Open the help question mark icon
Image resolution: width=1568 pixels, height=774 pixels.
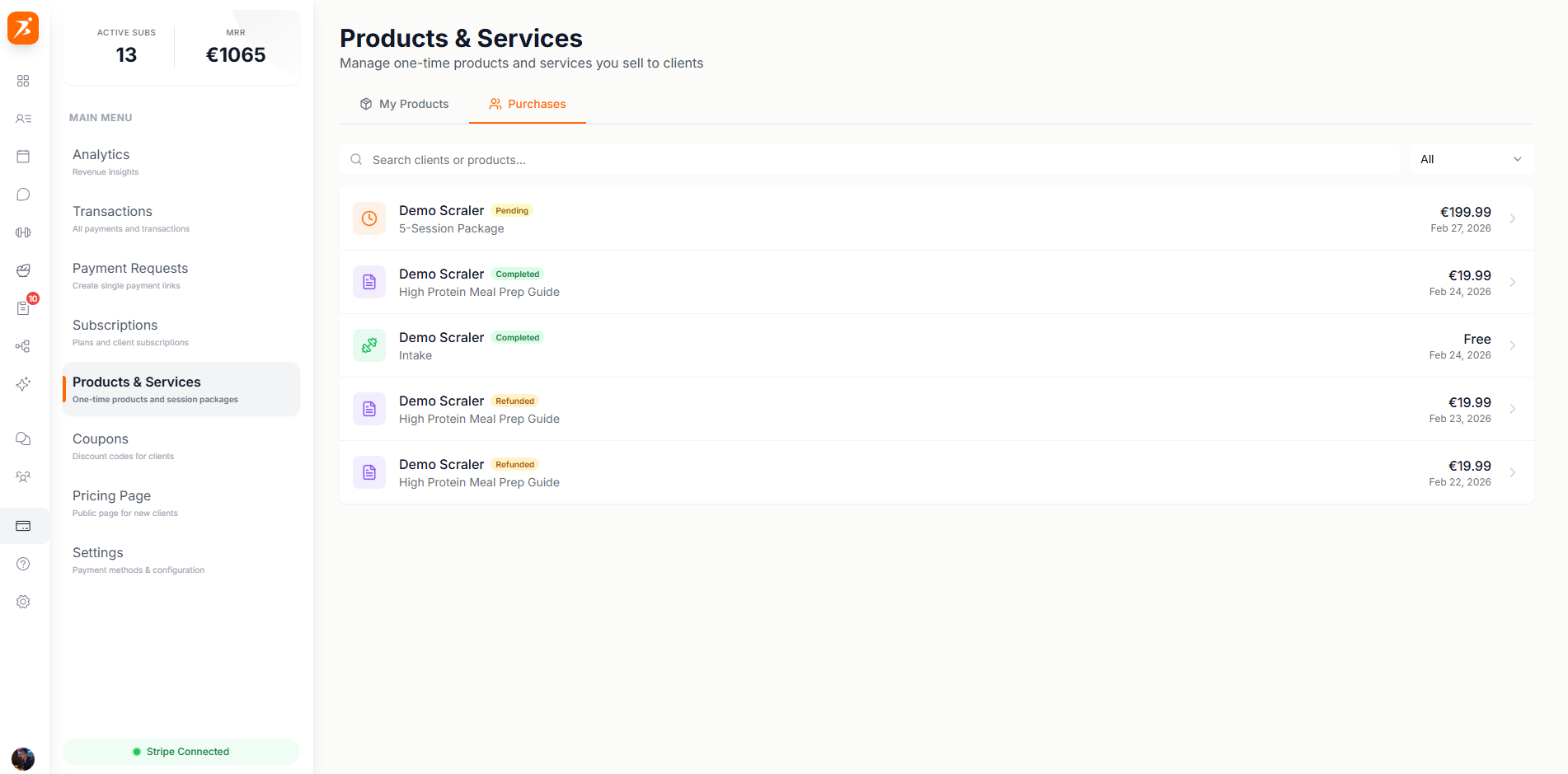click(x=23, y=564)
